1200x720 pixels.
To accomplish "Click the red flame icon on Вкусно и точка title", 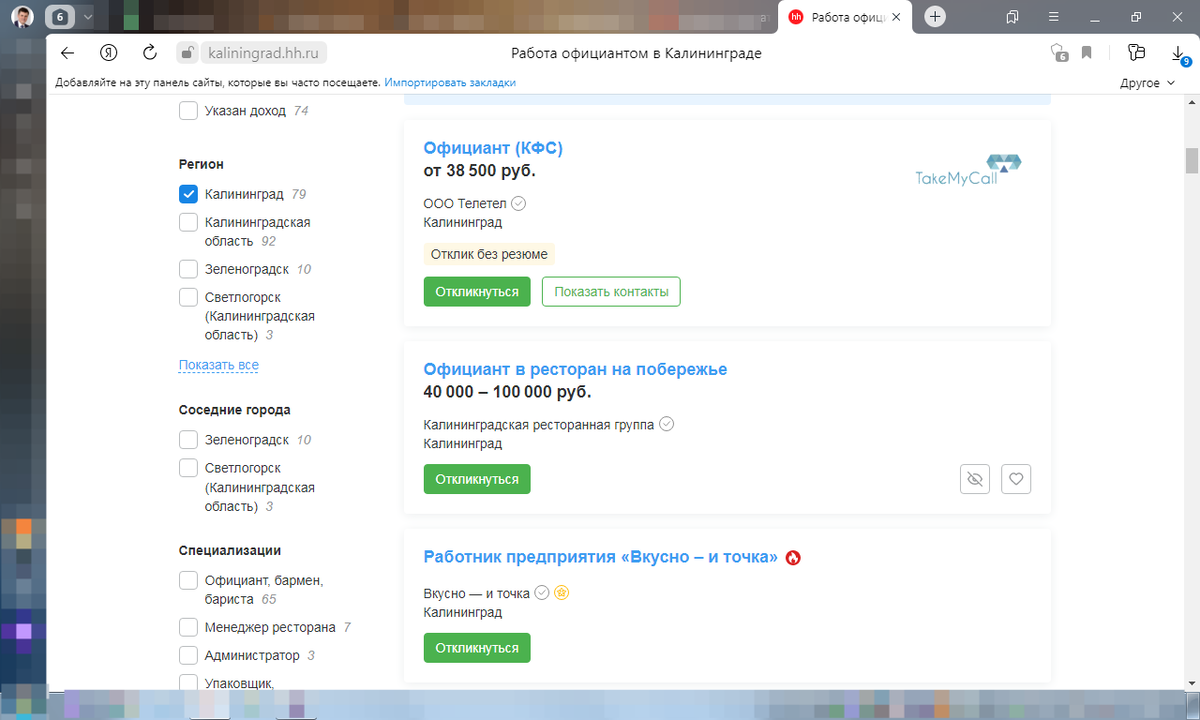I will coord(793,558).
